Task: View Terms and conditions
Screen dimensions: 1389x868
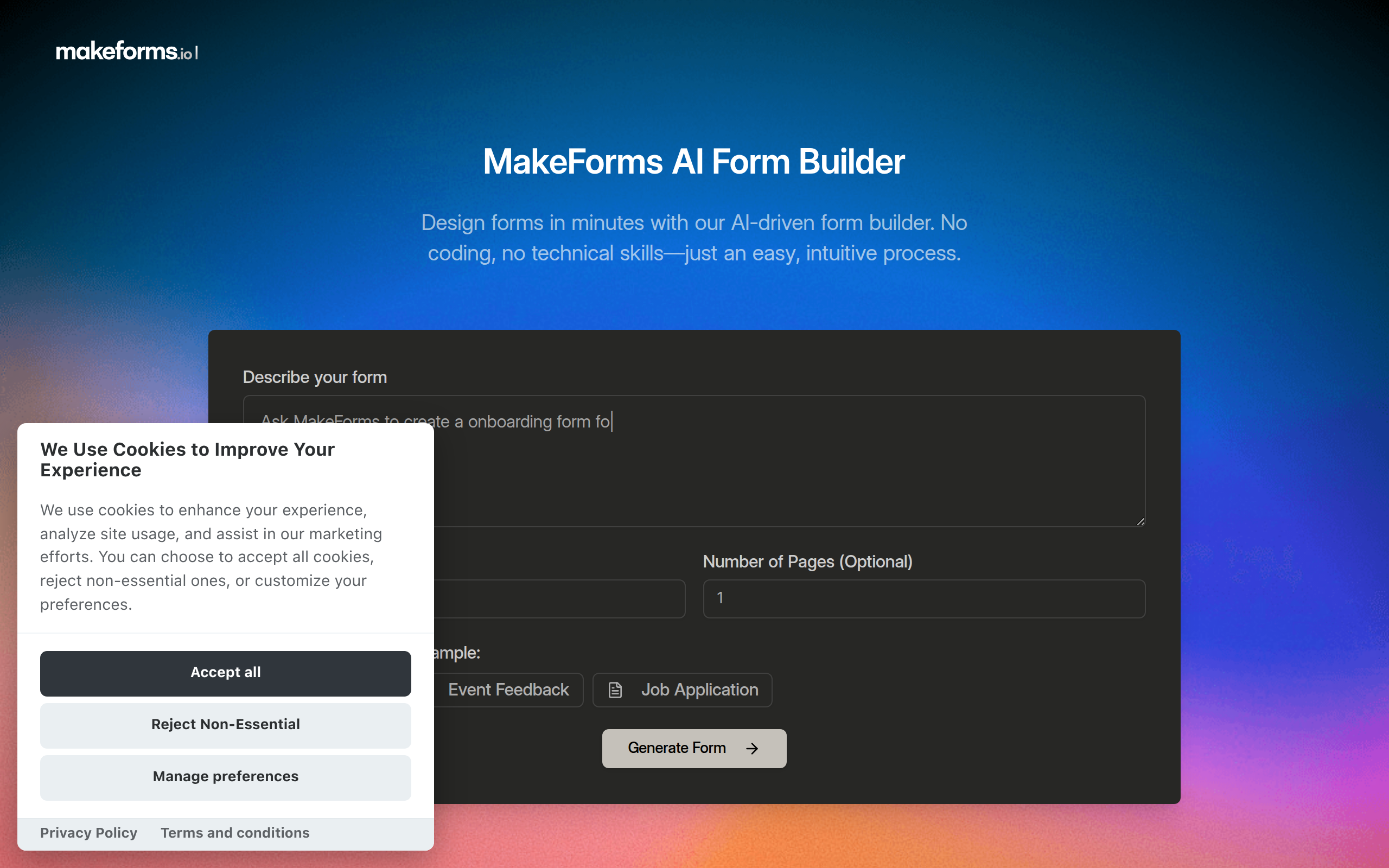Action: click(x=234, y=832)
